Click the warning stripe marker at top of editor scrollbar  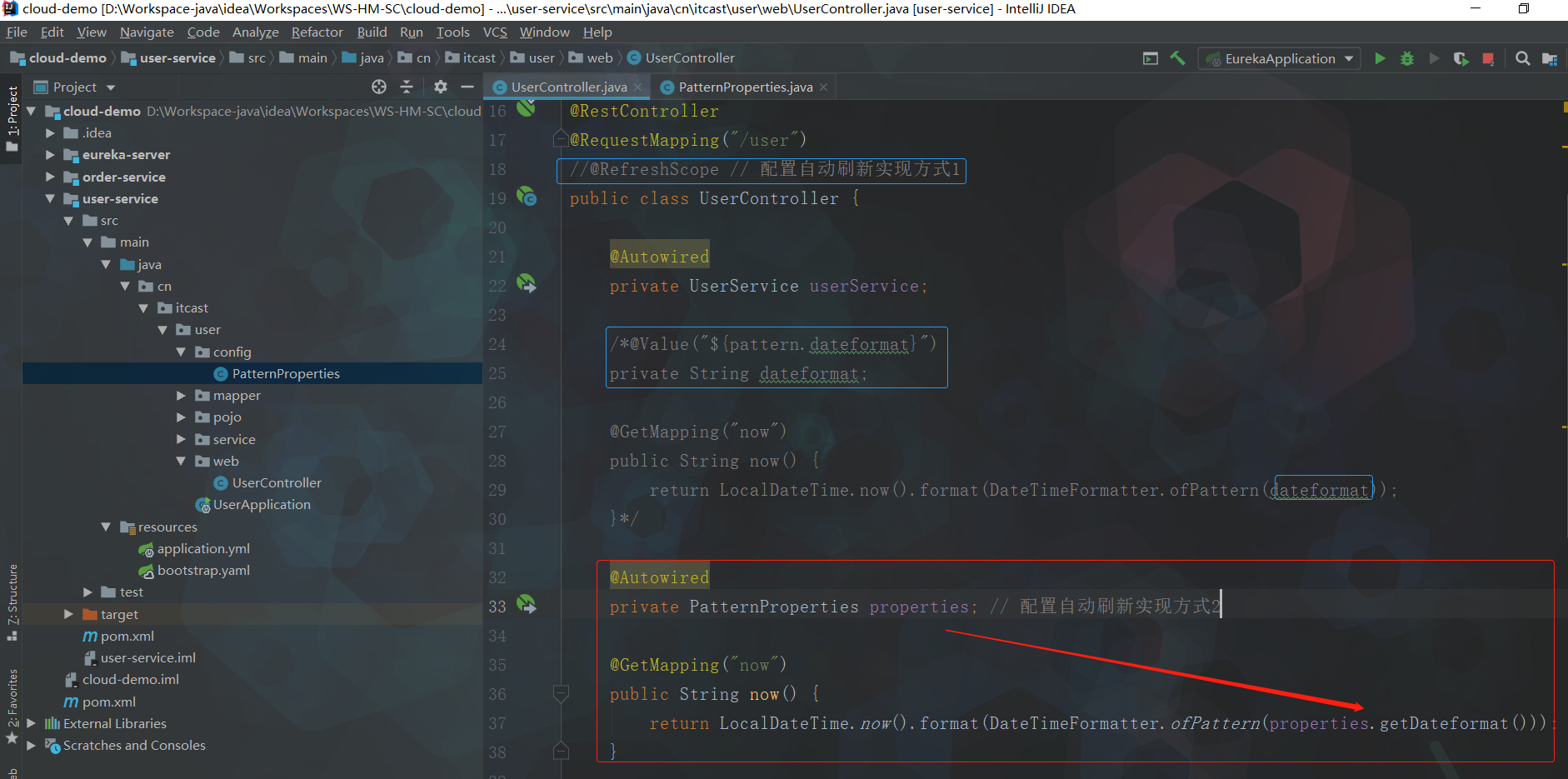[1564, 107]
